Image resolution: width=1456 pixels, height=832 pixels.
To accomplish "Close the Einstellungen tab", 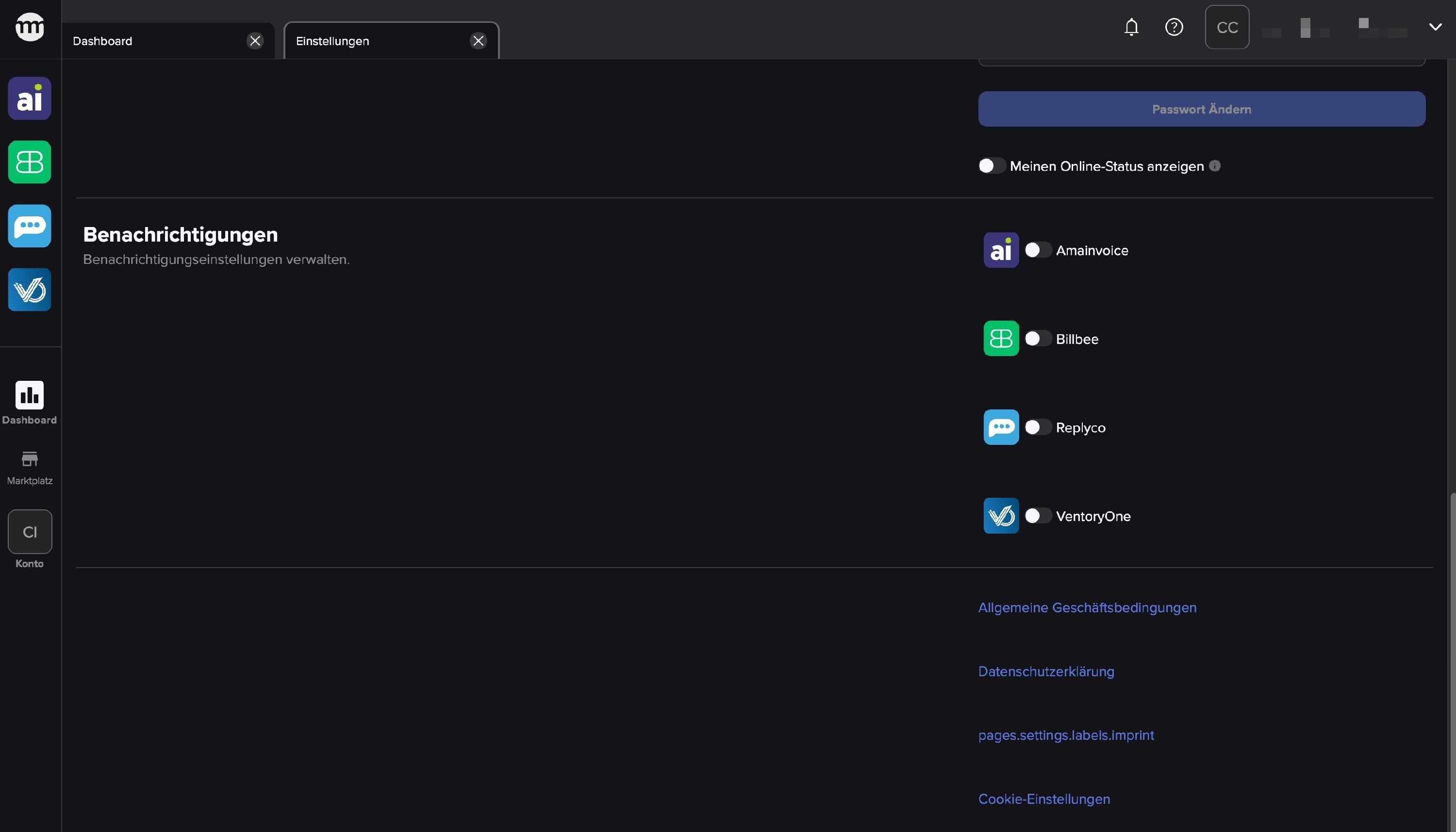I will 479,41.
